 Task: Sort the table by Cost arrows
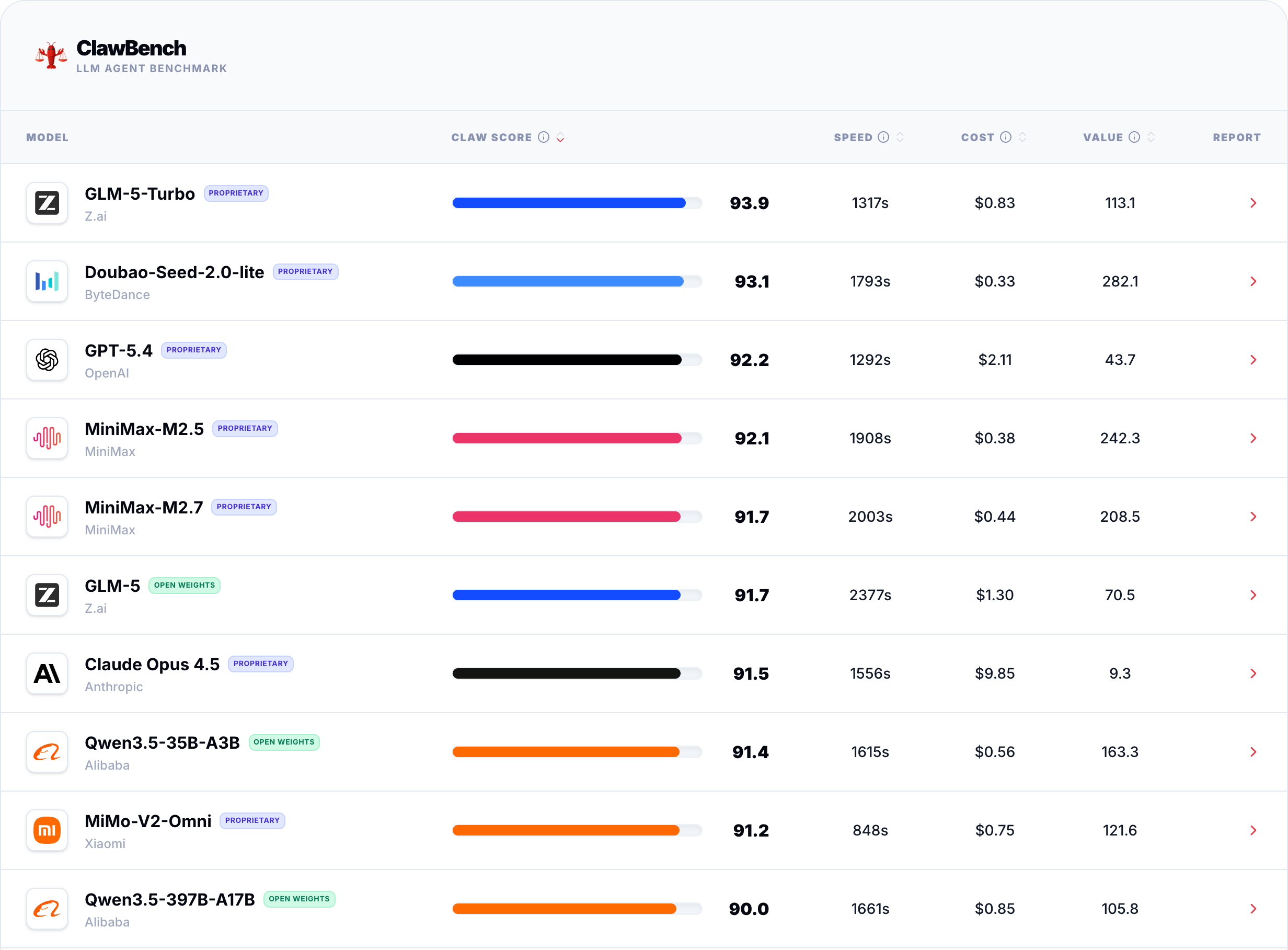(1022, 137)
